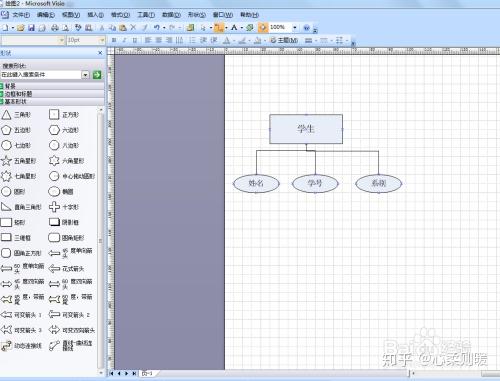Click the Save icon in the toolbar
The height and width of the screenshot is (381, 500).
32,28
